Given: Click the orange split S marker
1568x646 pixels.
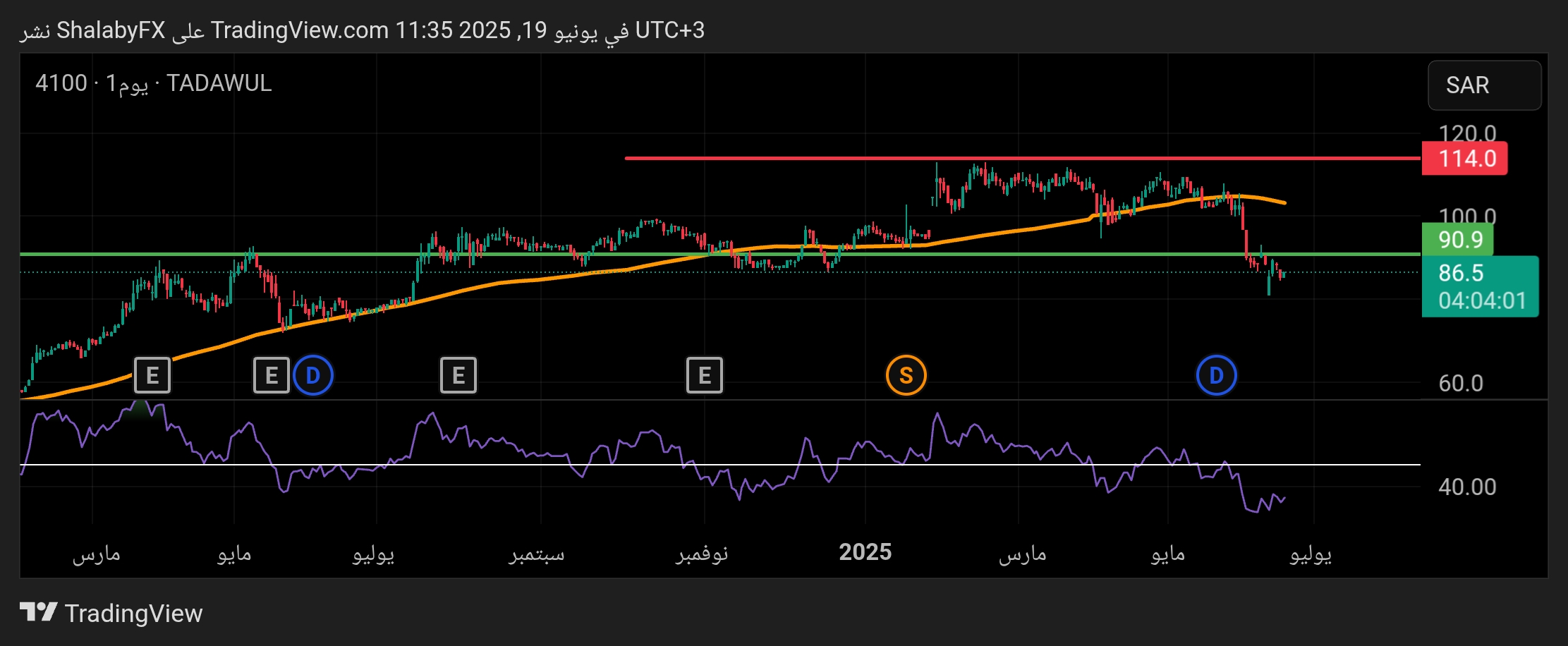Looking at the screenshot, I should [x=906, y=375].
